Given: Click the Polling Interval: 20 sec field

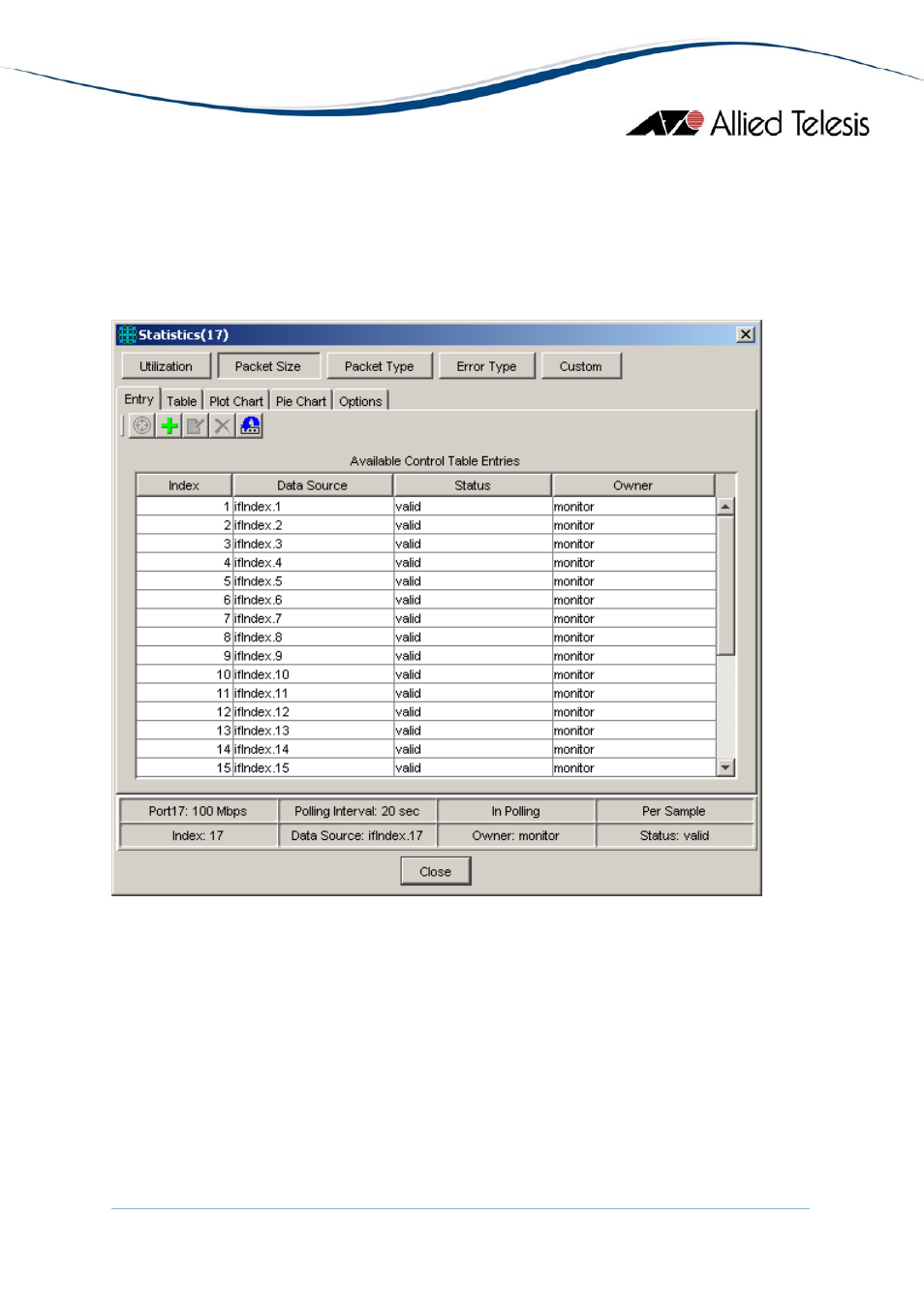Looking at the screenshot, I should click(357, 811).
